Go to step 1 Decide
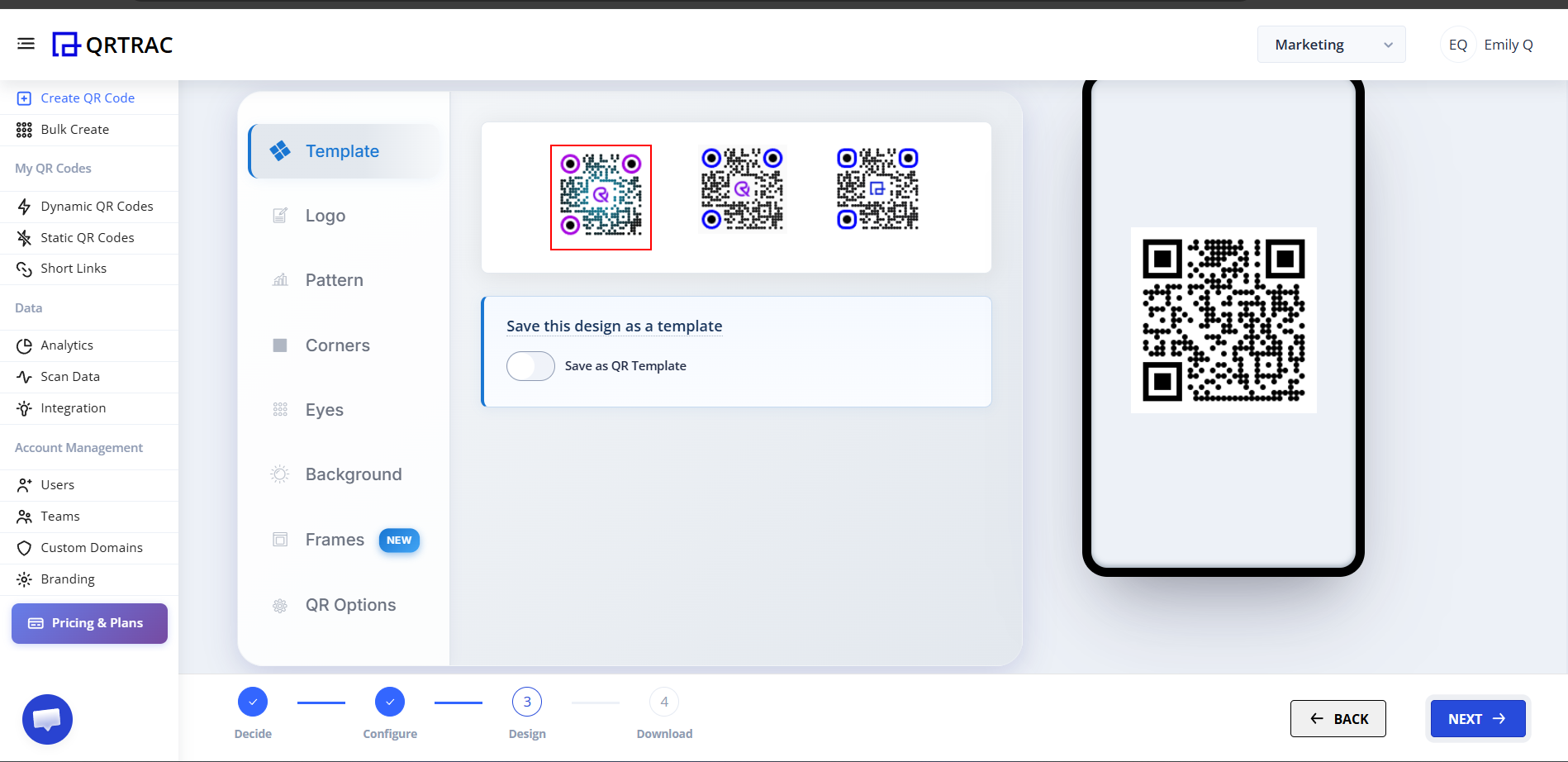 click(253, 702)
